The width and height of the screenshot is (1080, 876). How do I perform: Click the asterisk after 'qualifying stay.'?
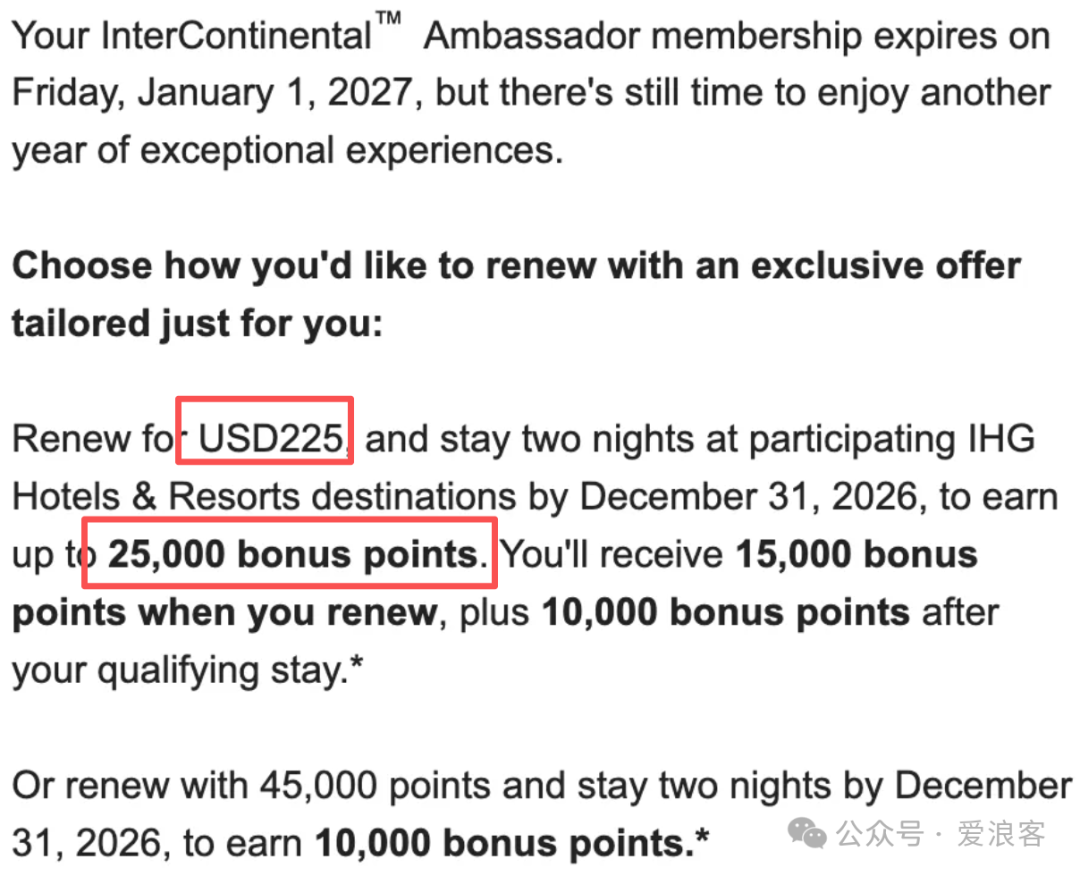tap(357, 663)
